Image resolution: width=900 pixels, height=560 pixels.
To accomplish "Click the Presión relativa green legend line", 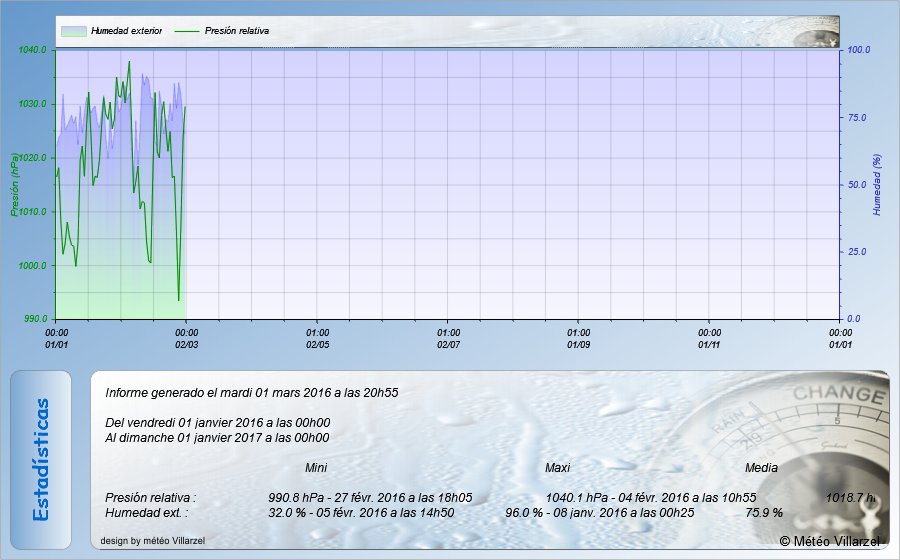I will (x=187, y=31).
